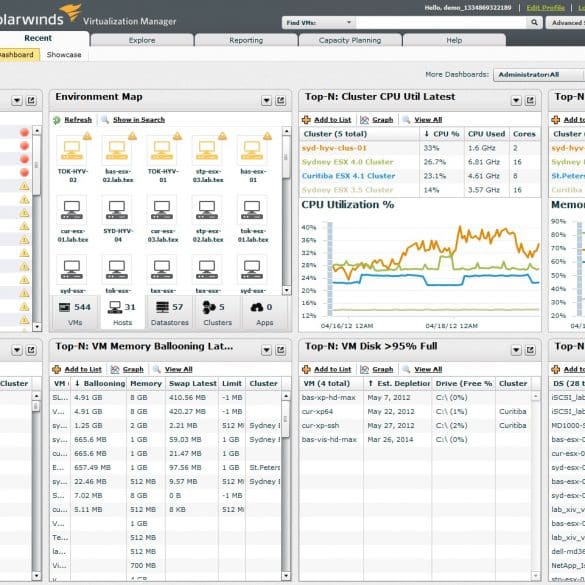Click the search magnifier button
The width and height of the screenshot is (585, 585).
coord(534,23)
